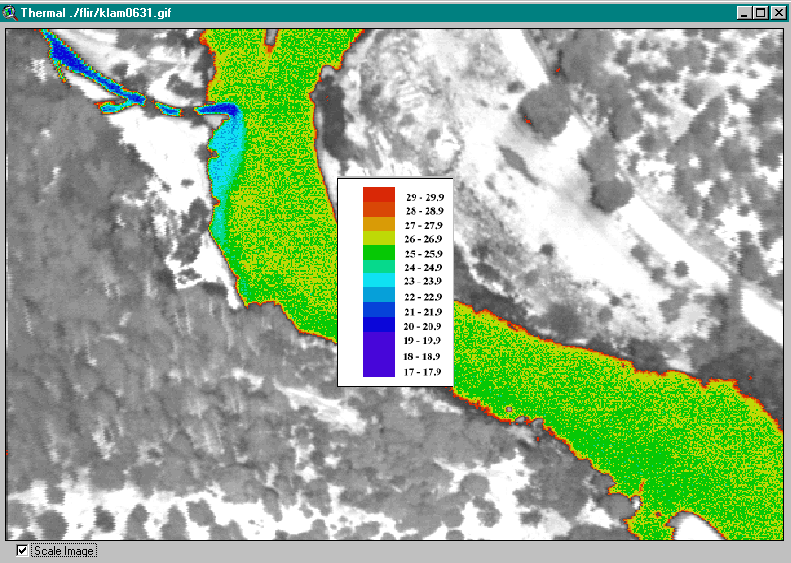Click the 25 - 25.9 legend label
The width and height of the screenshot is (791, 563).
click(x=424, y=253)
